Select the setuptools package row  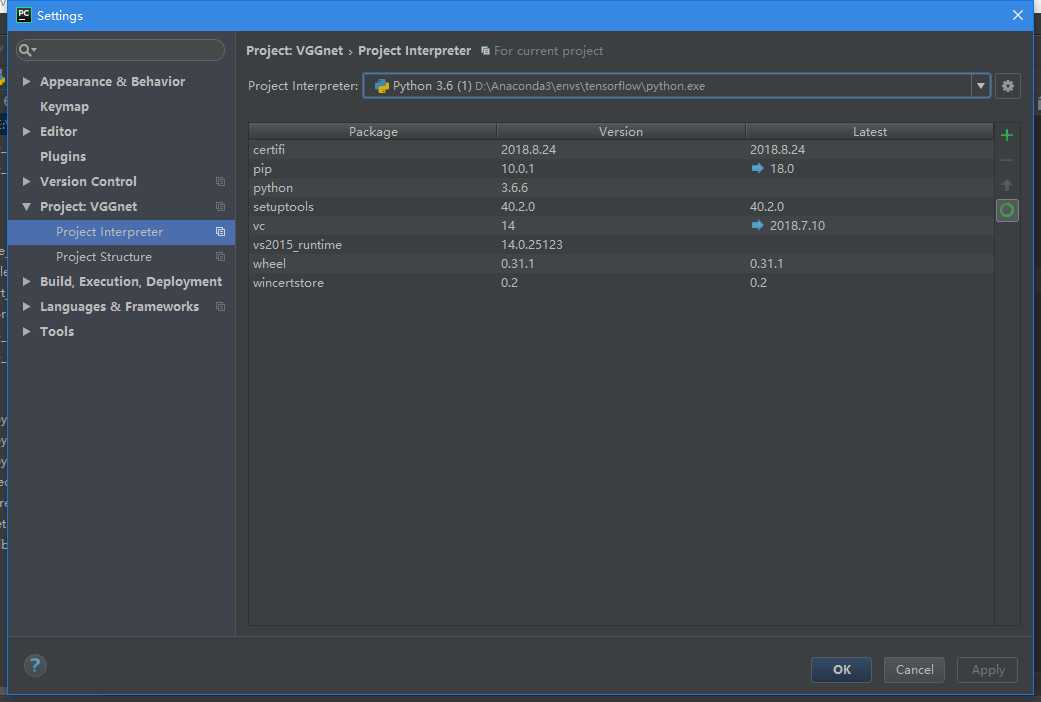tap(621, 207)
